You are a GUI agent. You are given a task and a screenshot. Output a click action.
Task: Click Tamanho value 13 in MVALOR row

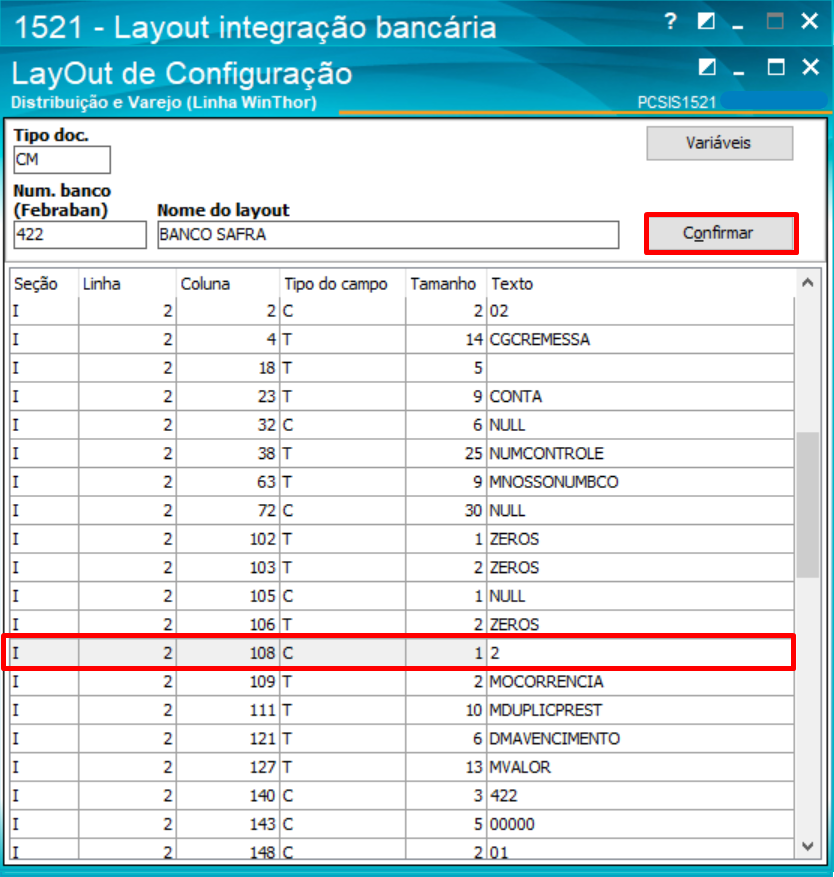pos(446,767)
